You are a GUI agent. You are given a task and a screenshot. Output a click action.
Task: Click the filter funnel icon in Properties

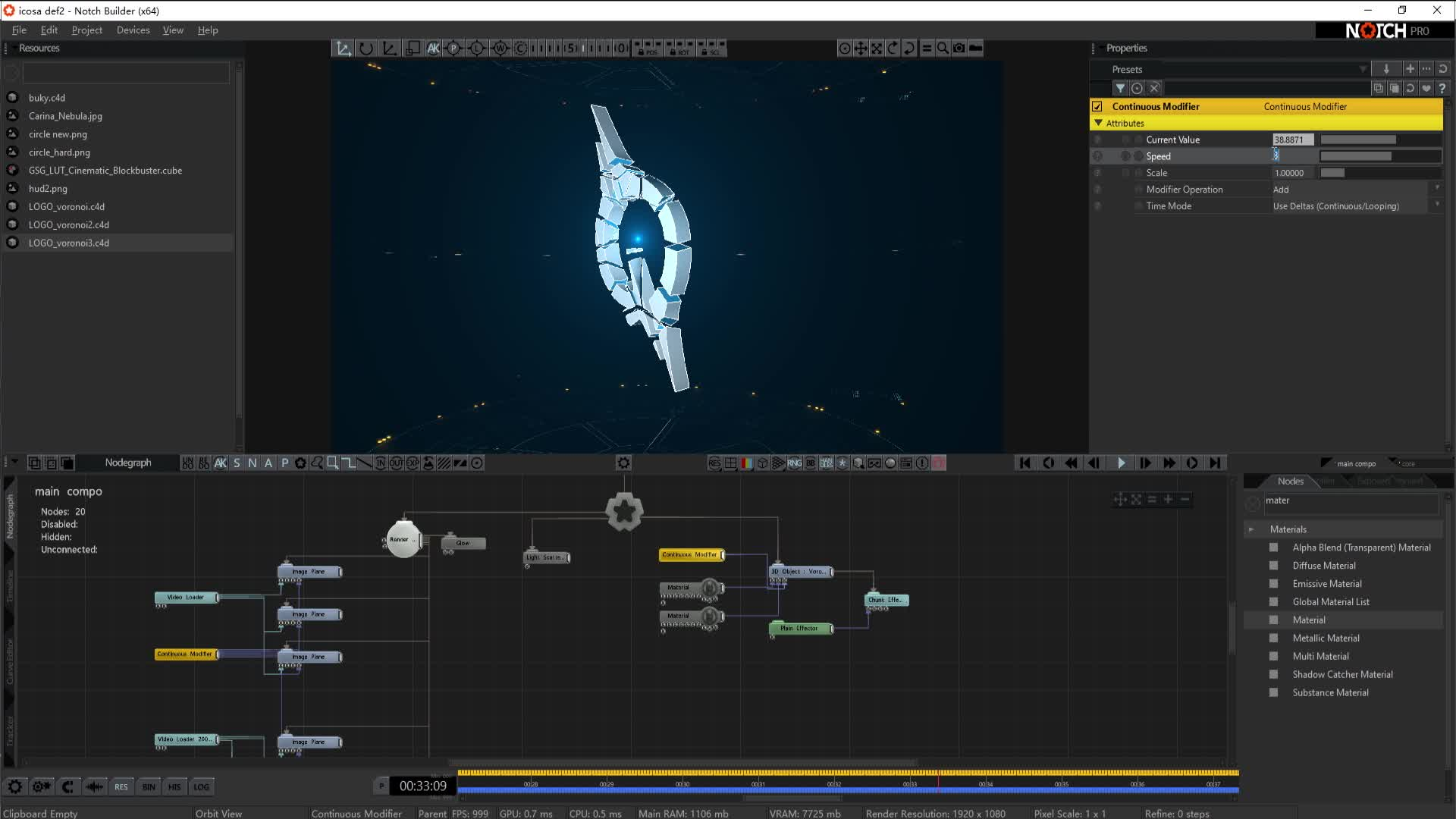(1120, 88)
